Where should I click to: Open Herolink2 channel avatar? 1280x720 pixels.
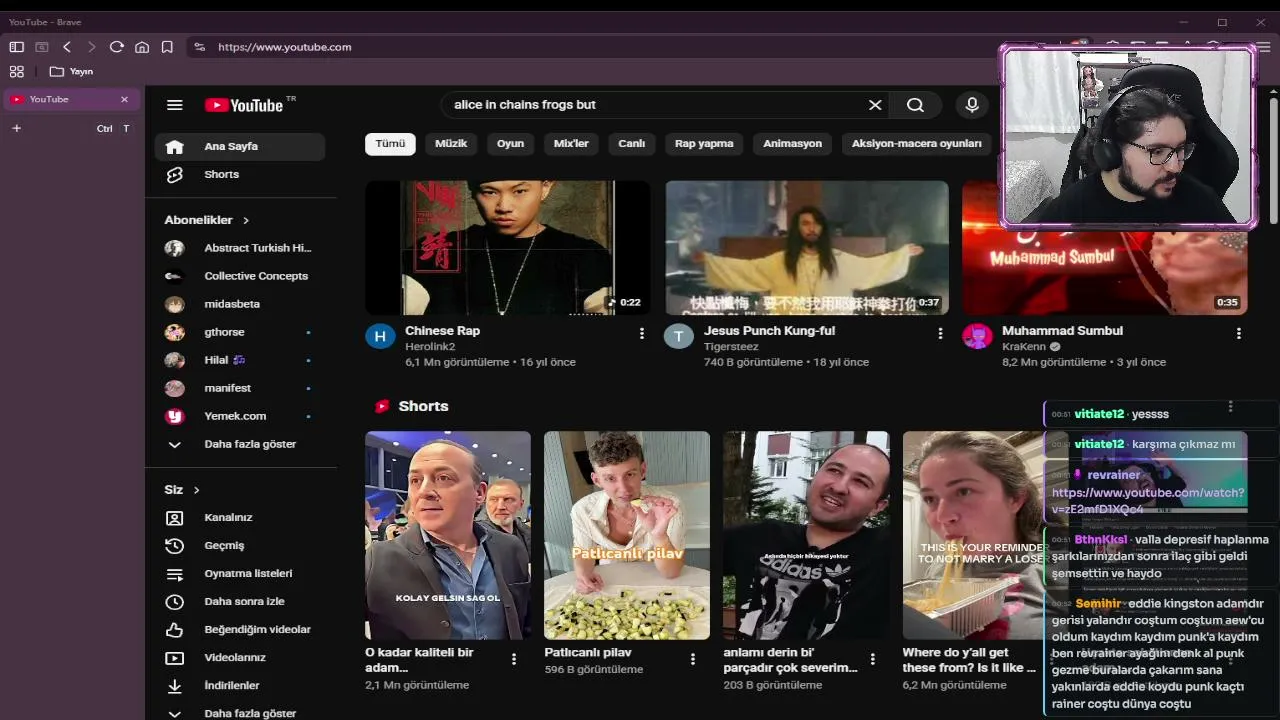click(380, 336)
